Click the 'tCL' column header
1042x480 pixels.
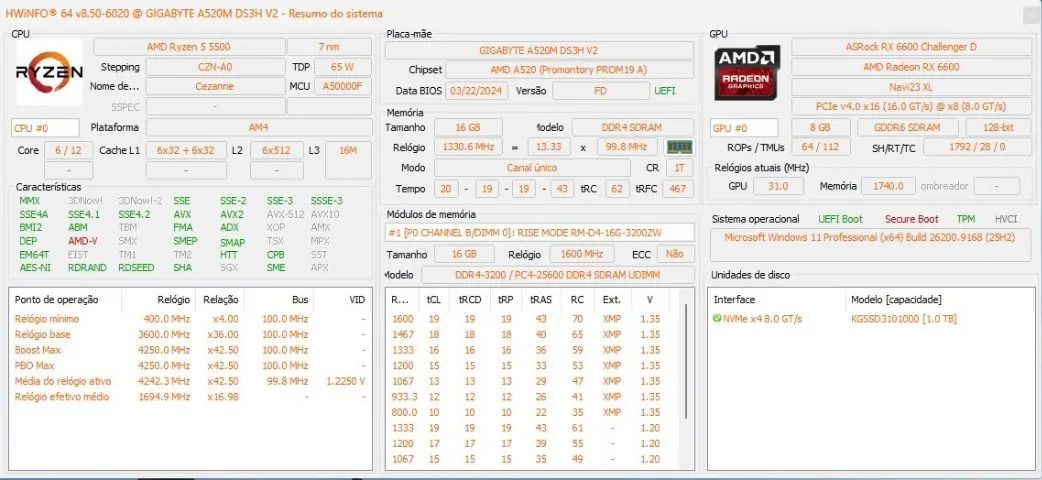tap(433, 300)
